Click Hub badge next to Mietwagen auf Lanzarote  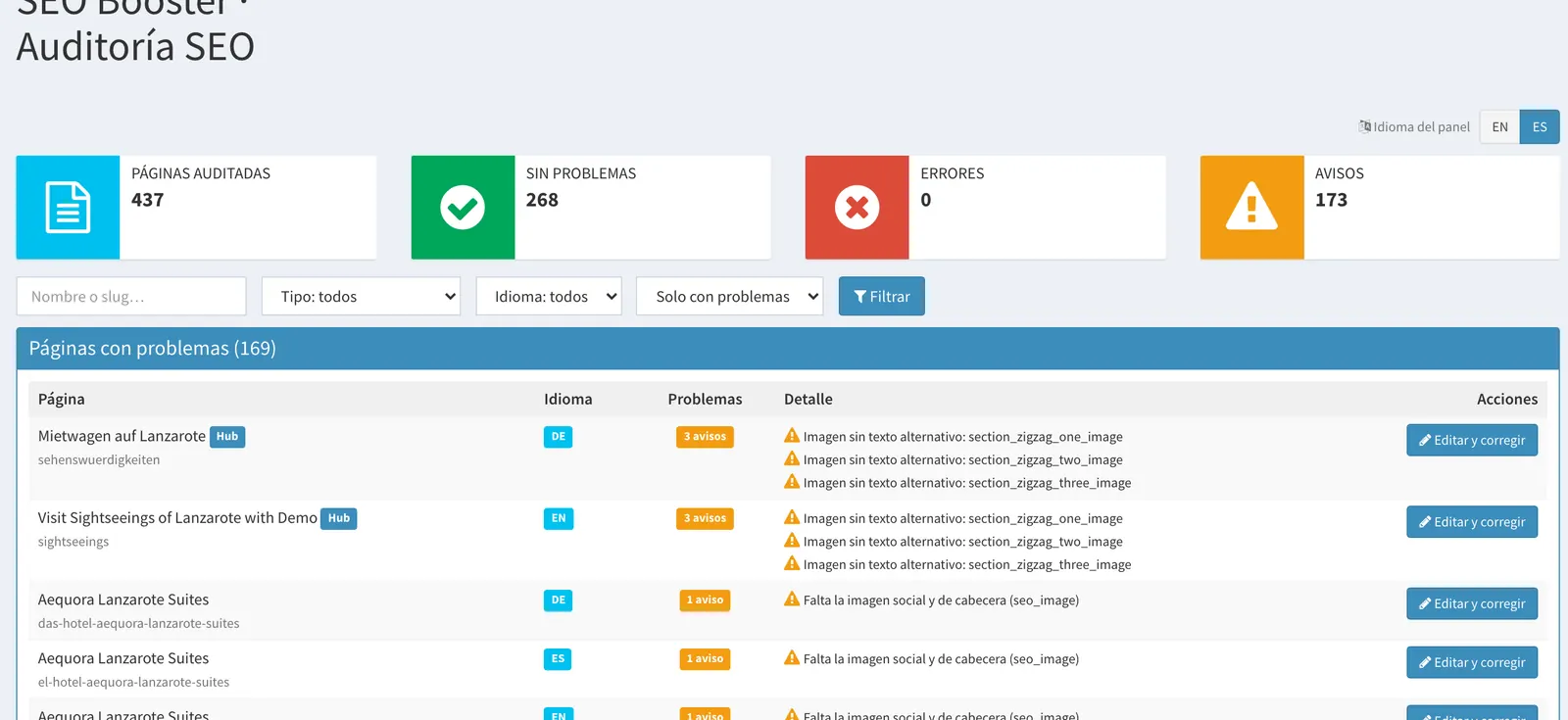pos(227,437)
